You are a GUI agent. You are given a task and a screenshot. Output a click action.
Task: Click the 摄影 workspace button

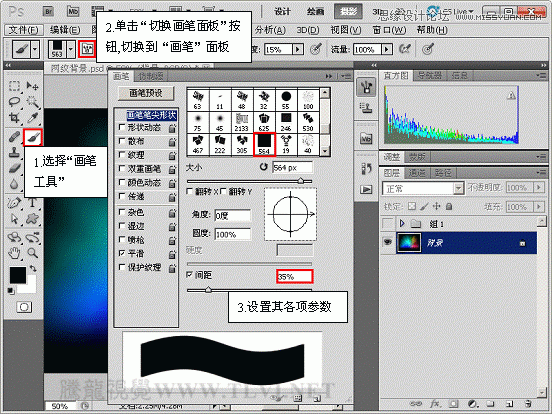[x=349, y=12]
